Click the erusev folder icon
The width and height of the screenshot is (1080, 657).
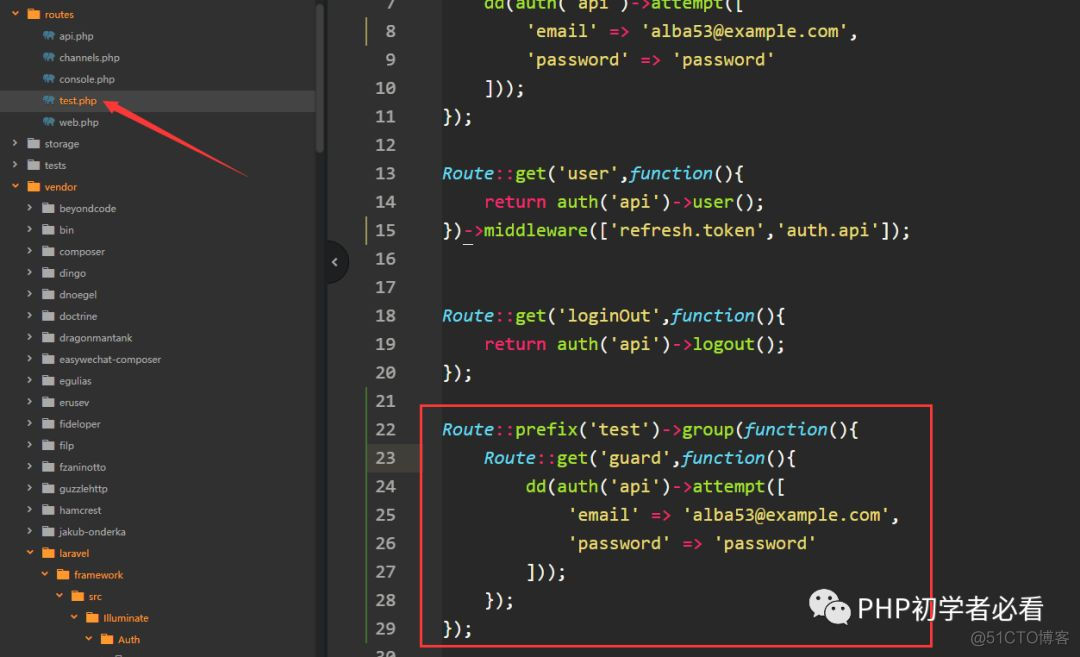click(x=48, y=402)
